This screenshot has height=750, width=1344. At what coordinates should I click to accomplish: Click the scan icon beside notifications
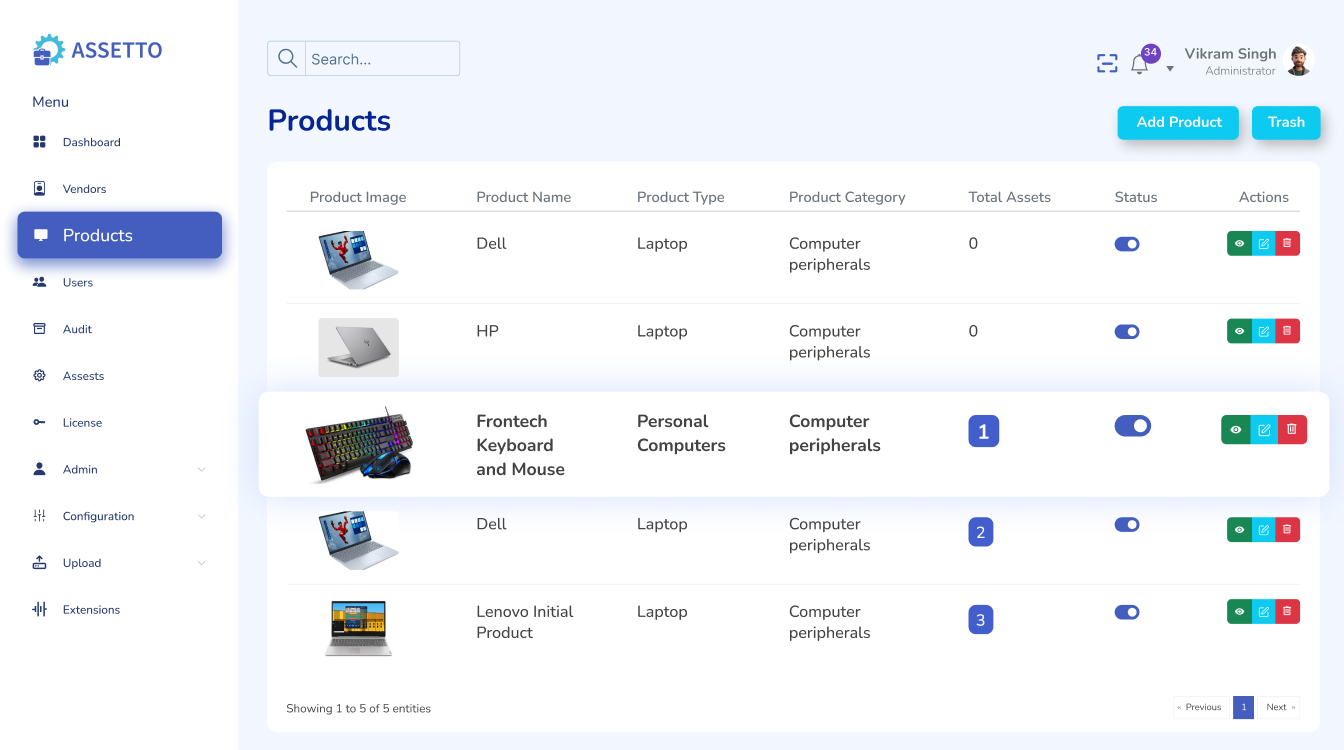(x=1107, y=64)
